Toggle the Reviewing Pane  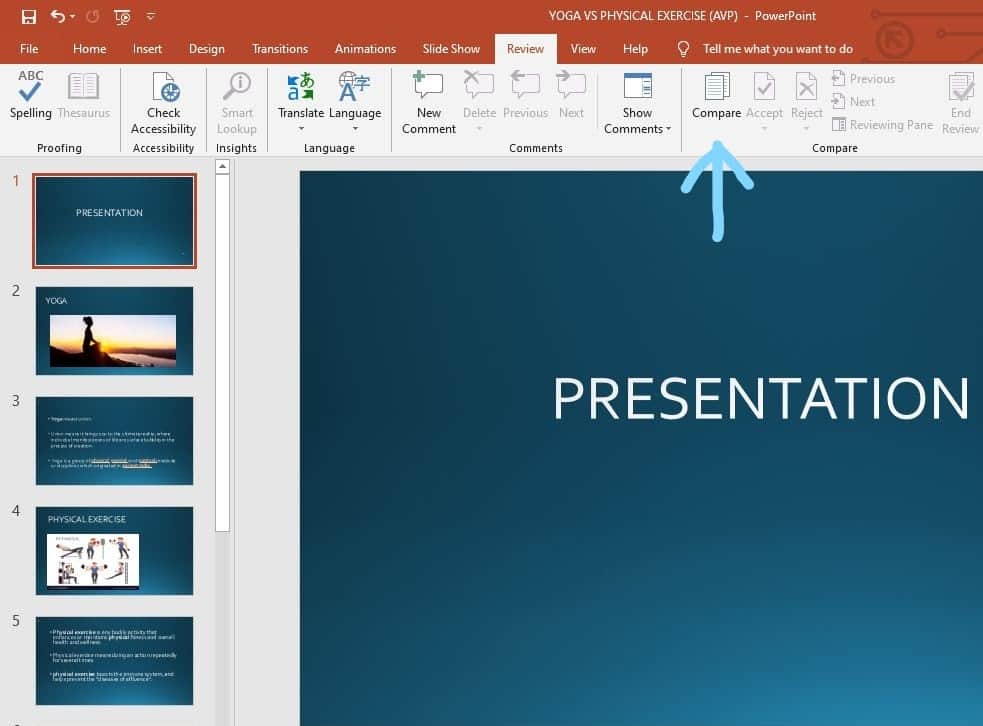883,124
